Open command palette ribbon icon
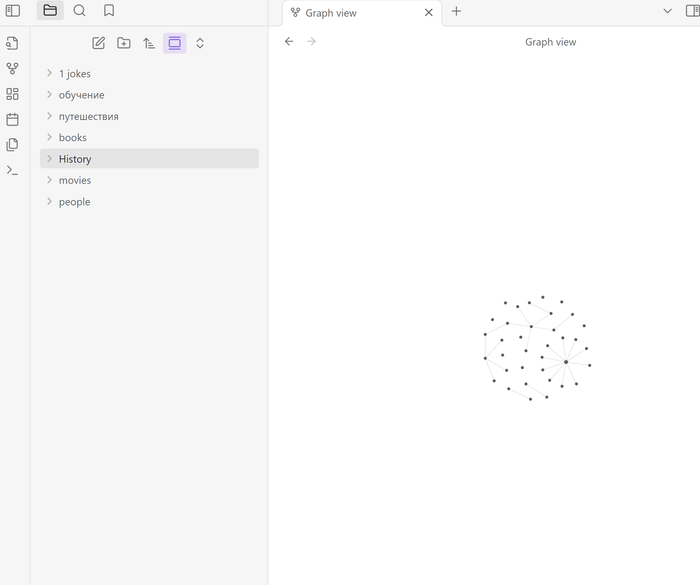Screen dimensions: 700x585 [12, 170]
